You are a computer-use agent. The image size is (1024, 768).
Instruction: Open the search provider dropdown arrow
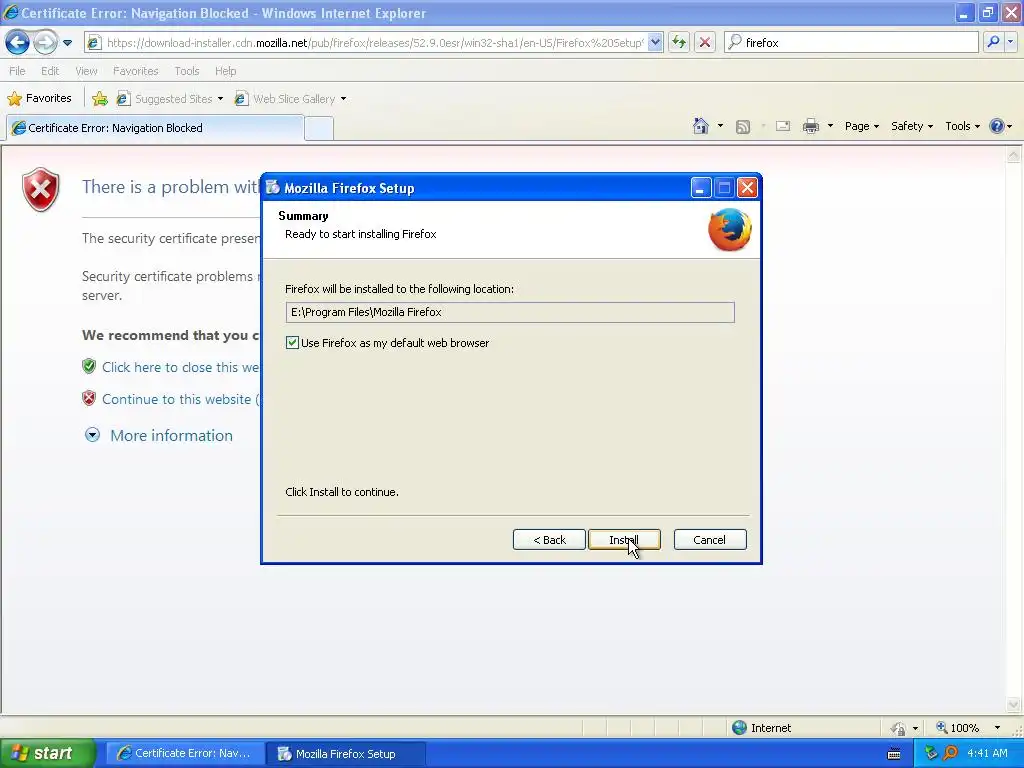[1010, 42]
